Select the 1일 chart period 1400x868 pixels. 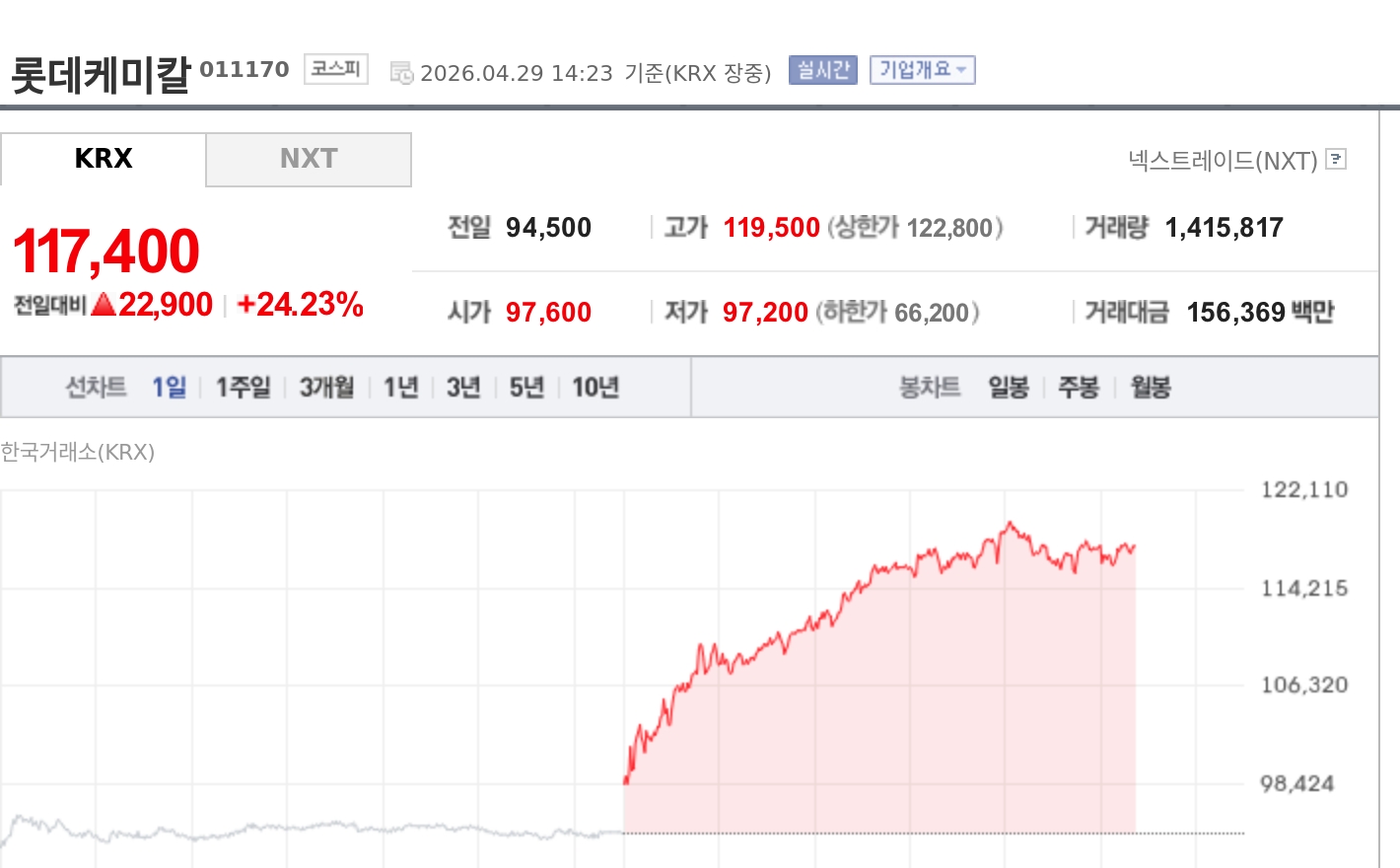[x=168, y=387]
